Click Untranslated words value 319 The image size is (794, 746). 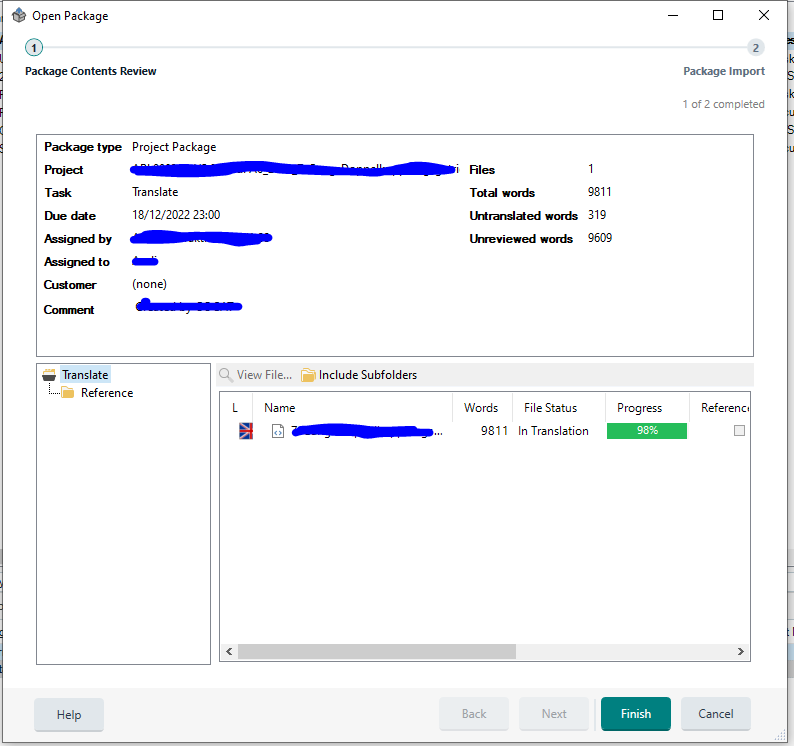(597, 215)
